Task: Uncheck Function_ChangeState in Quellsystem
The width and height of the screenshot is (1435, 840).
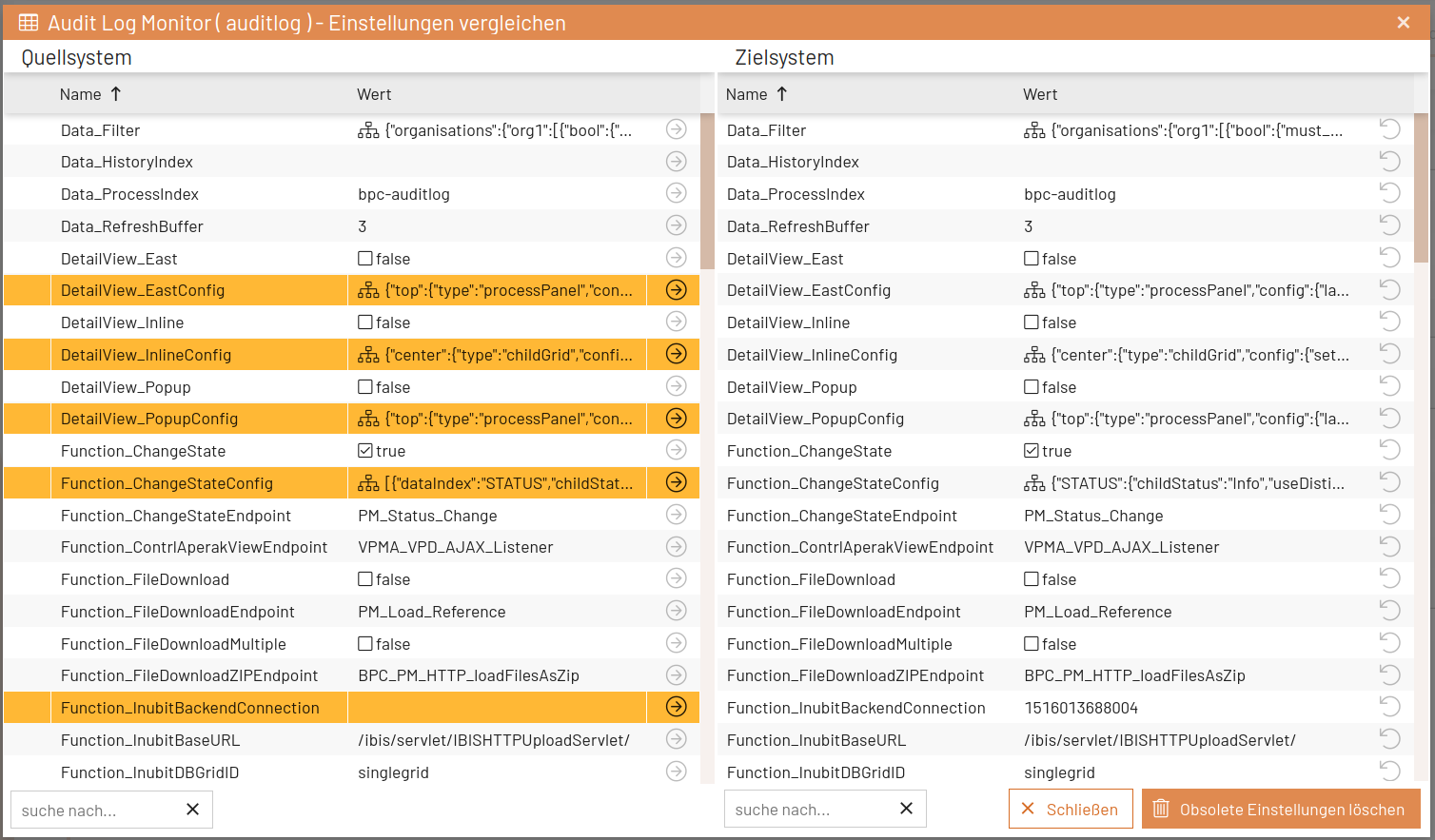Action: click(x=365, y=451)
